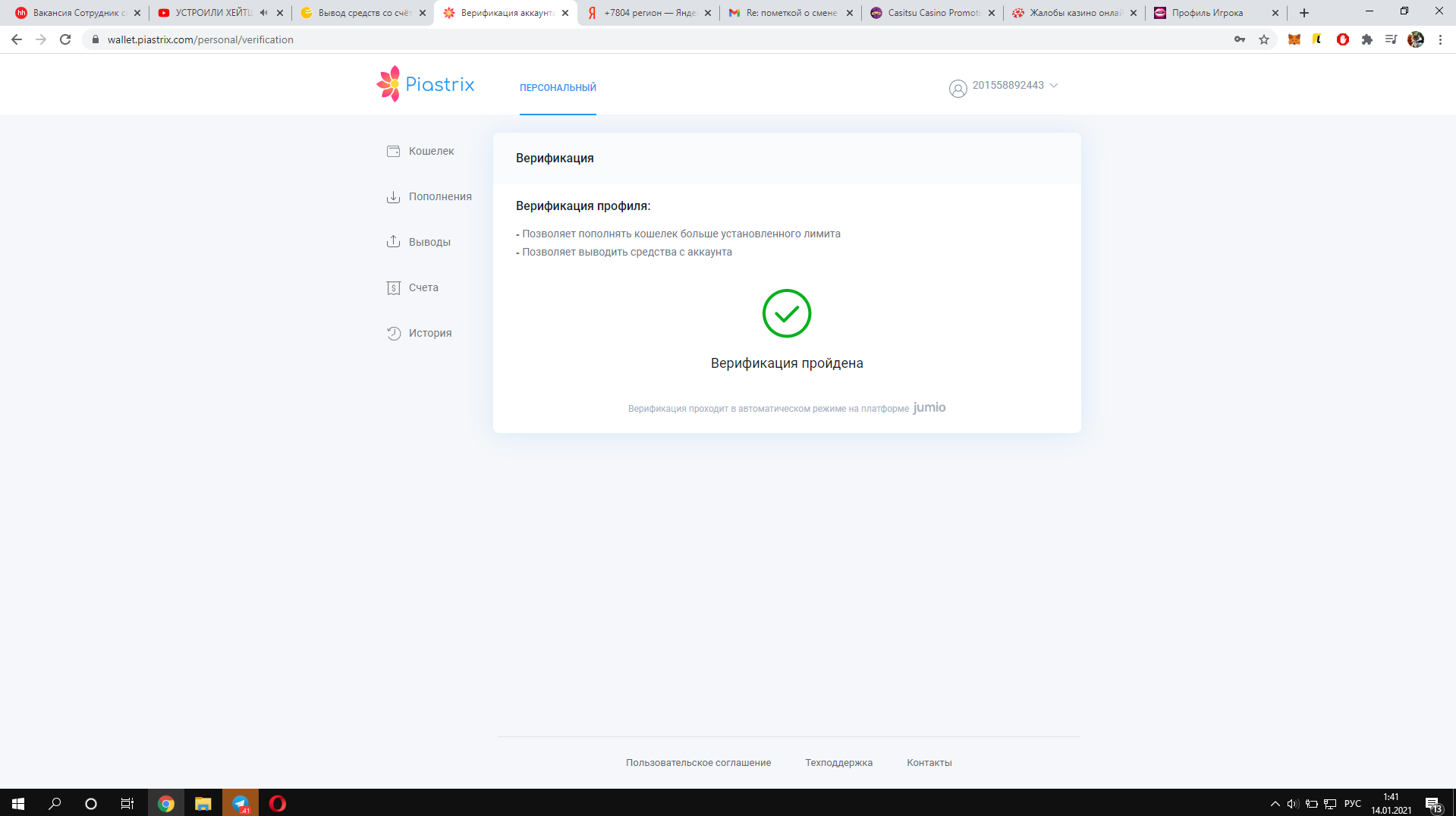This screenshot has height=816, width=1456.
Task: Open the Счета invoices section
Action: (413, 287)
